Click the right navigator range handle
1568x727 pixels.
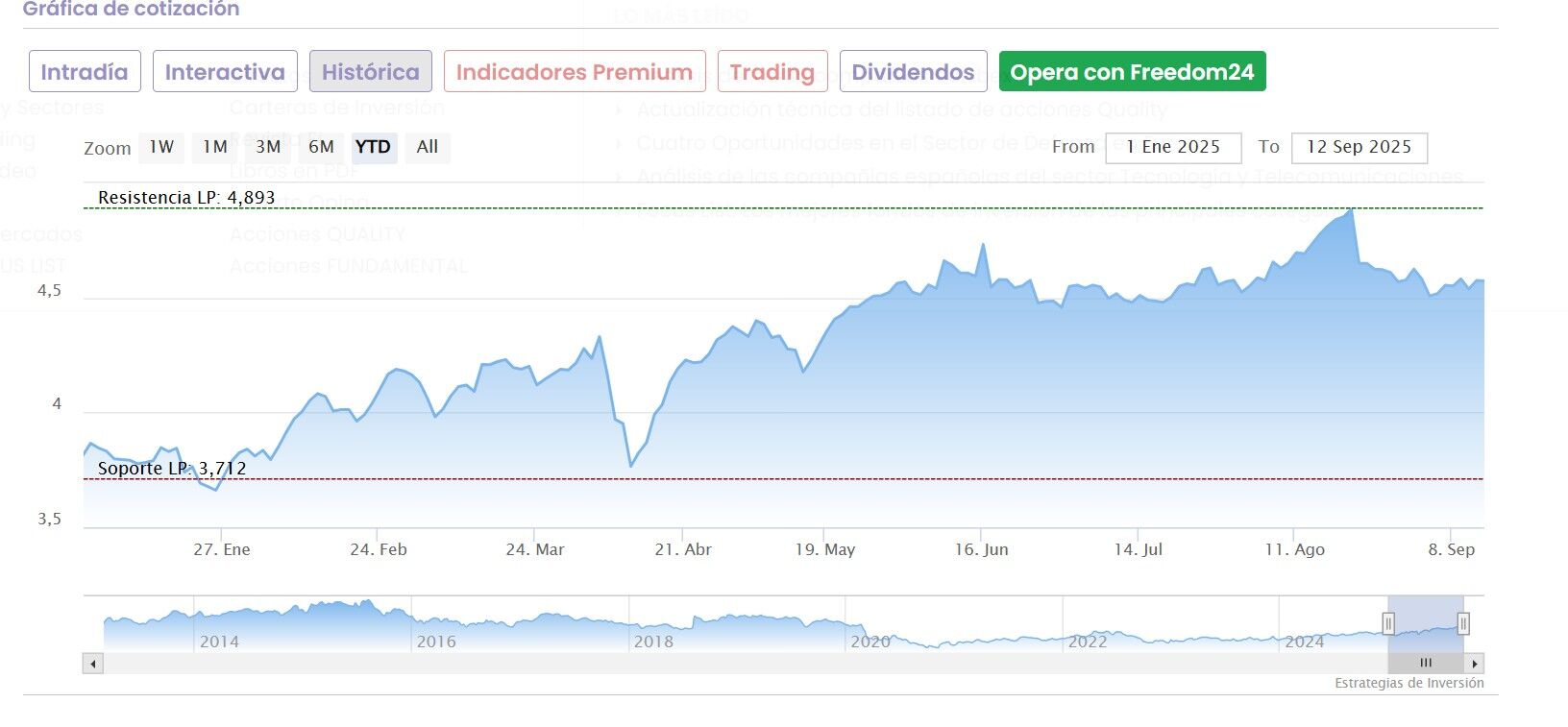(x=1463, y=624)
